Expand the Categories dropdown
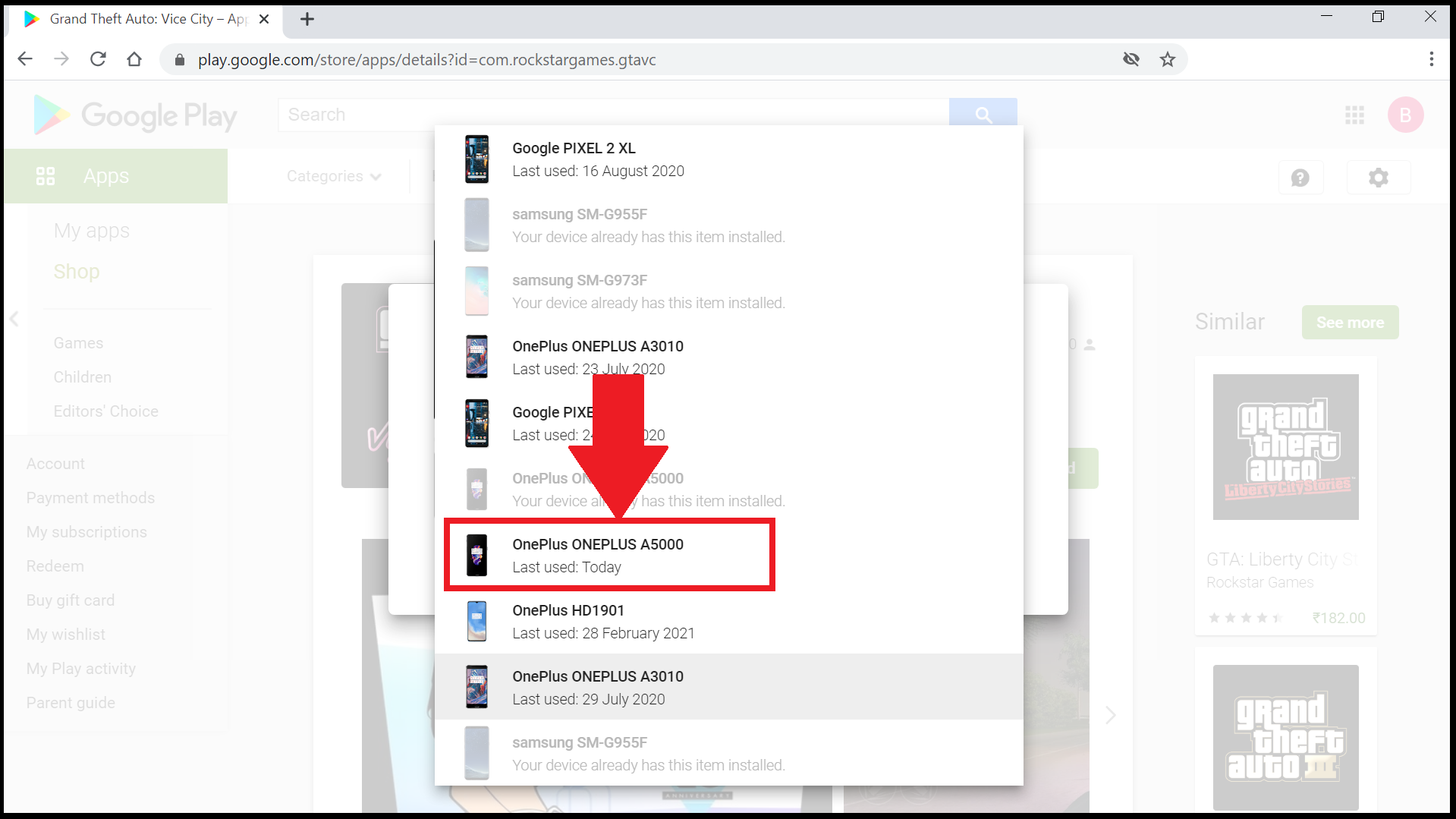 (334, 176)
